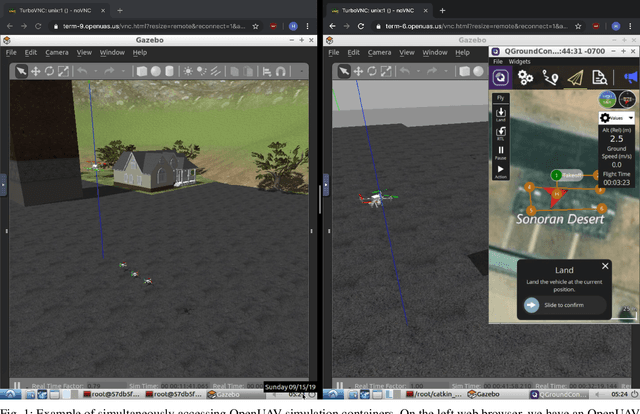The image size is (640, 414).
Task: Expand the left side panel handle in left Gazebo
Action: (x=3, y=185)
